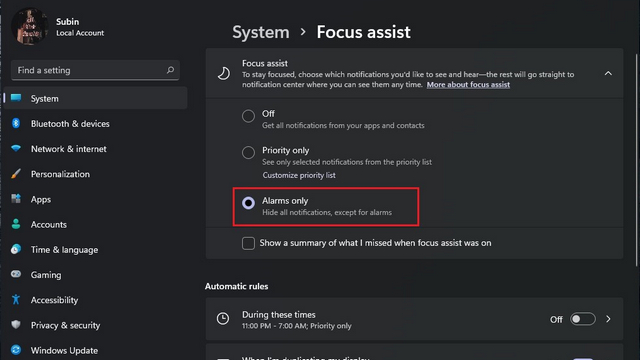
Task: Focus the Find a setting search box
Action: click(x=95, y=70)
